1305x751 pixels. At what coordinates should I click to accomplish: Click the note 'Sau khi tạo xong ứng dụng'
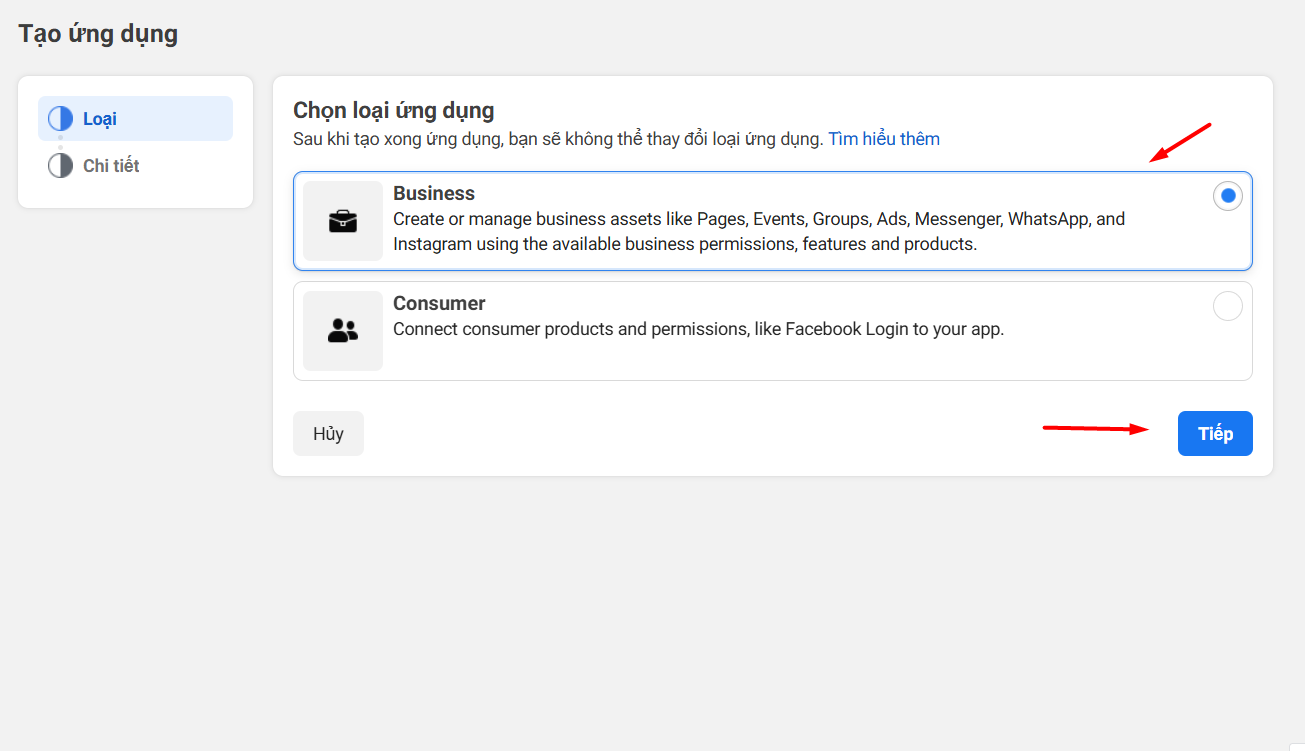coord(558,139)
